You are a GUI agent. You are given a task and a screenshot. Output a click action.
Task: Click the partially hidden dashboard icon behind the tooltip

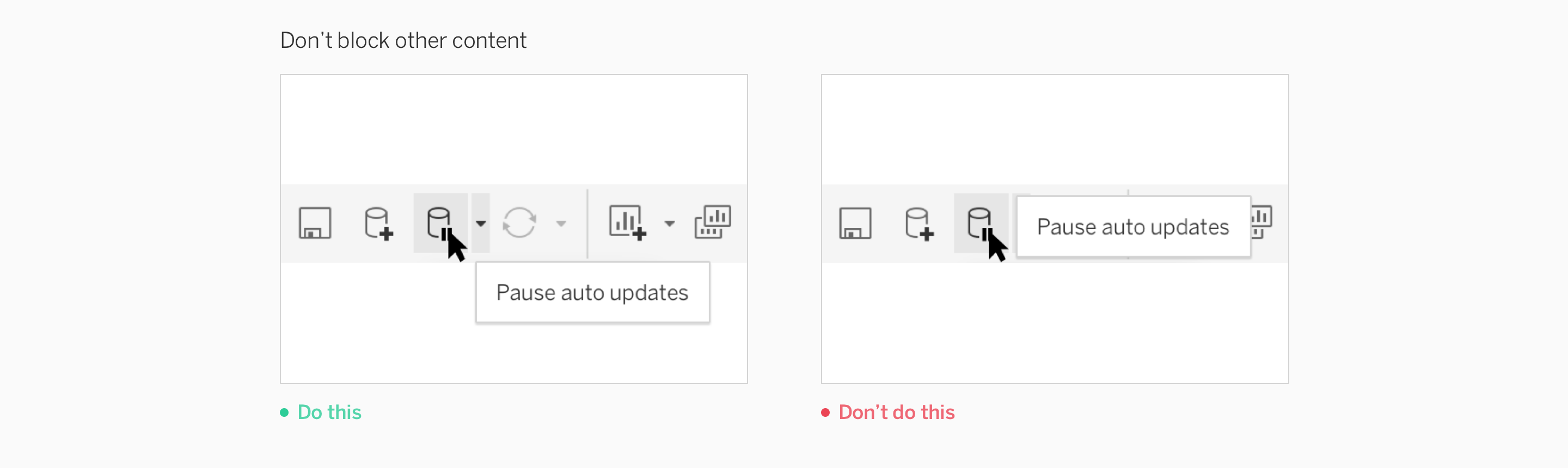[1262, 221]
